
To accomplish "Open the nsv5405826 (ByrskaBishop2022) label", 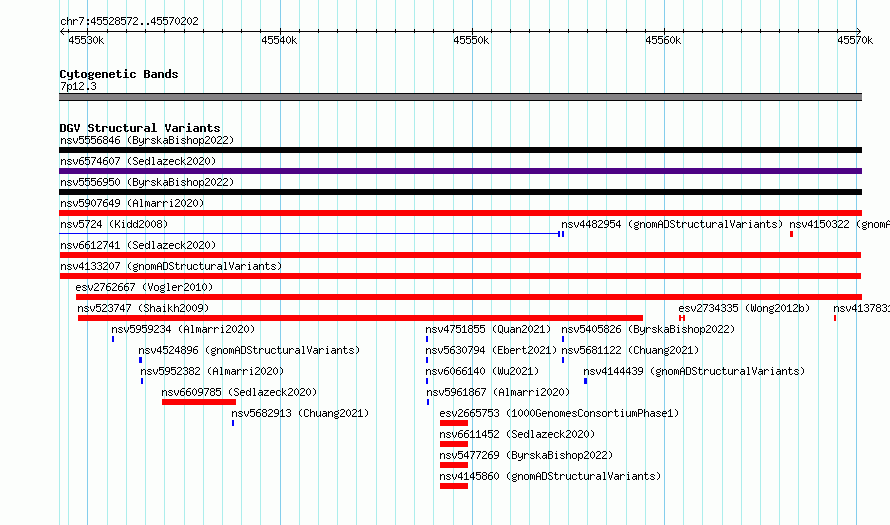I will (x=648, y=329).
